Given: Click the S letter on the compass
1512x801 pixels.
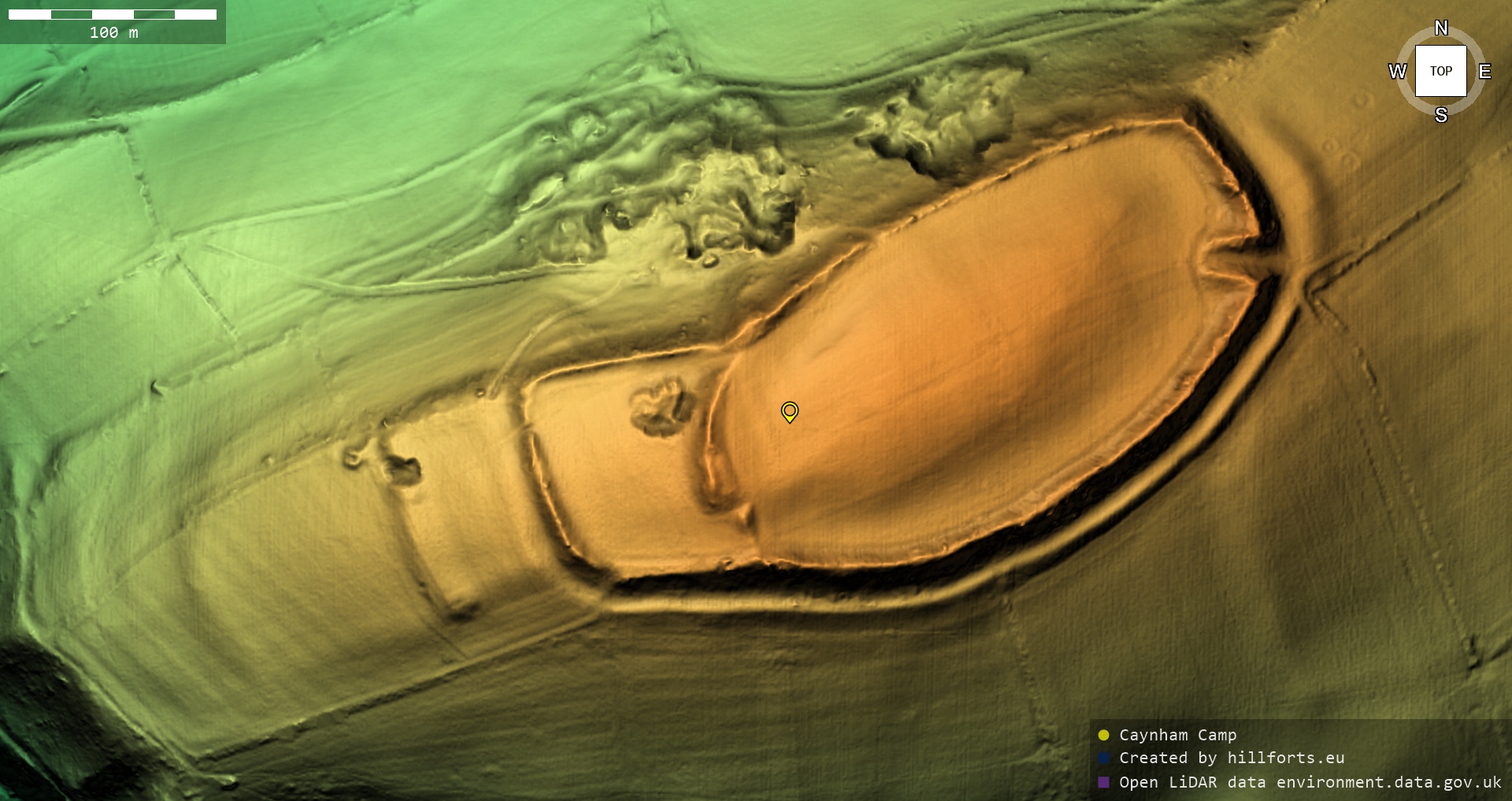Looking at the screenshot, I should click(x=1441, y=115).
